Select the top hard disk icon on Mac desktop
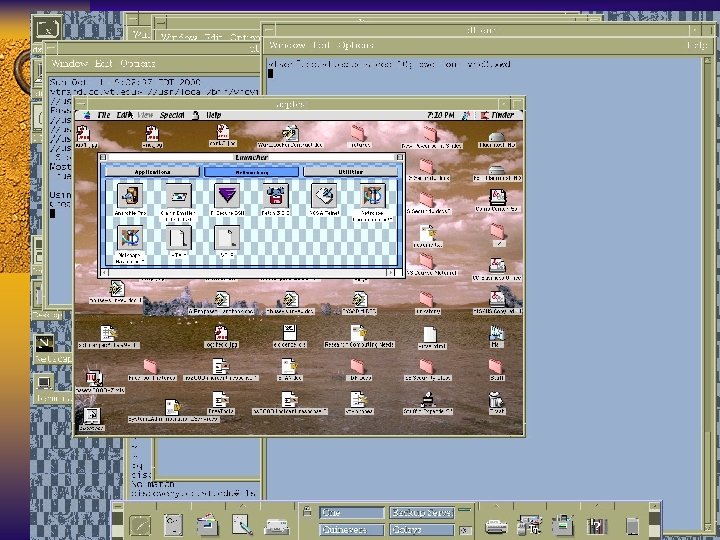The width and height of the screenshot is (720, 540). coord(497,136)
